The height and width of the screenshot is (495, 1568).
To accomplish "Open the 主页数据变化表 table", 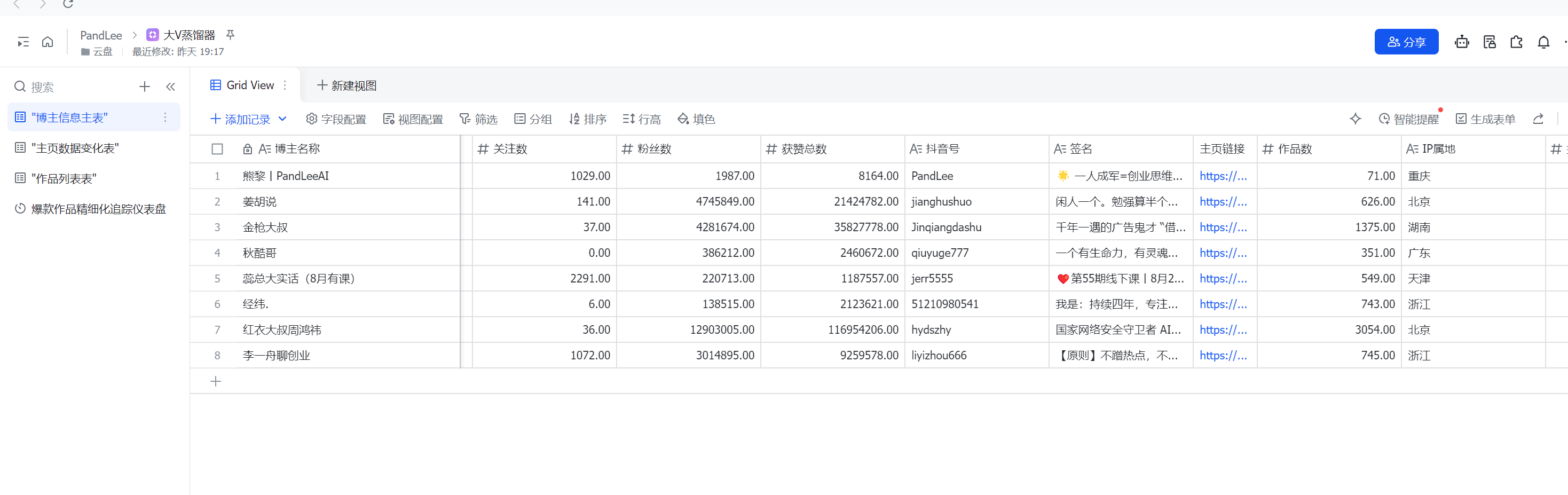I will click(94, 148).
